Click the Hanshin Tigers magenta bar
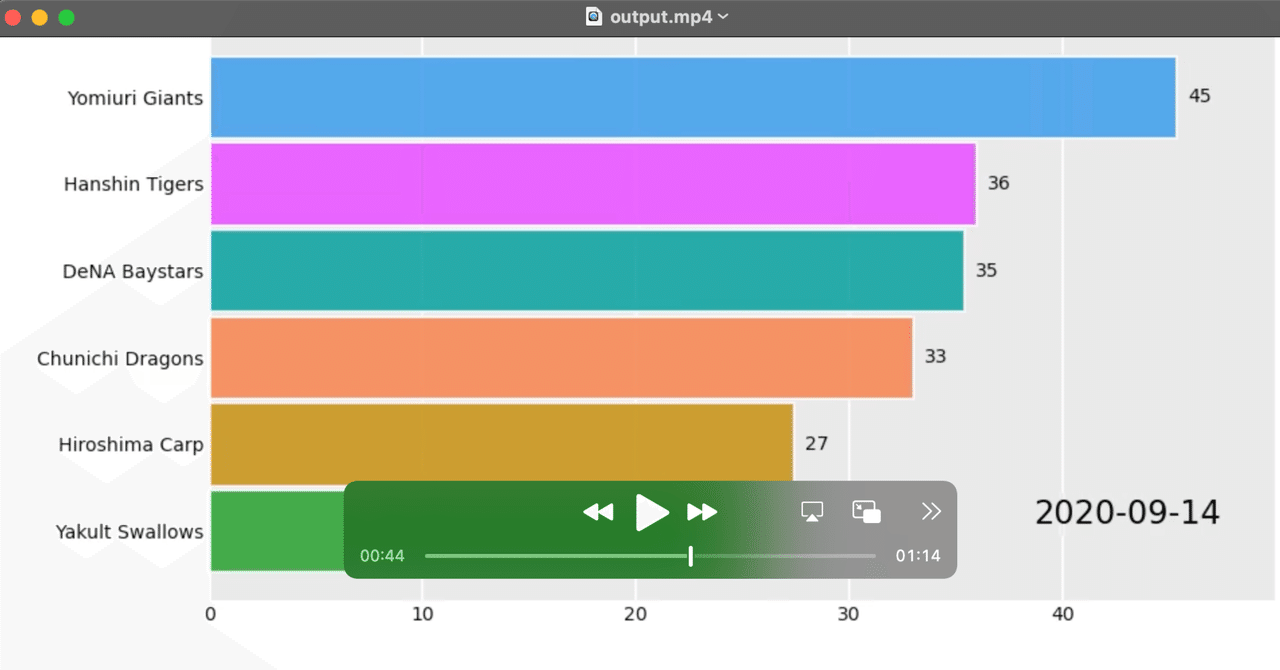The image size is (1280, 670). [590, 183]
